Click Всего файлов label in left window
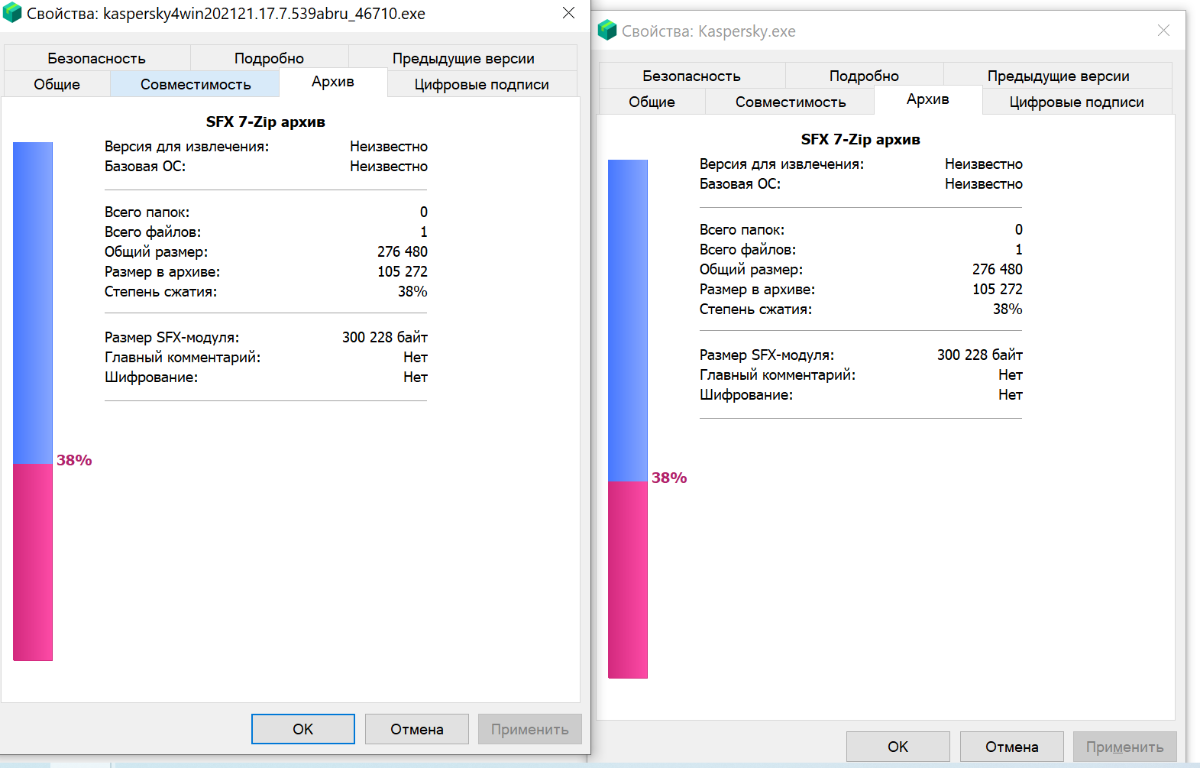The height and width of the screenshot is (768, 1200). pyautogui.click(x=152, y=231)
